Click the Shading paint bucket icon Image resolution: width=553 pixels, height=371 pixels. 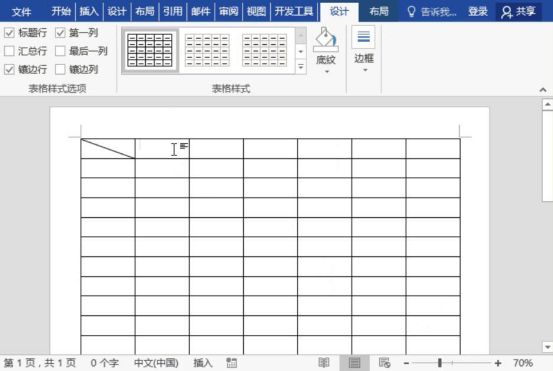[x=326, y=39]
